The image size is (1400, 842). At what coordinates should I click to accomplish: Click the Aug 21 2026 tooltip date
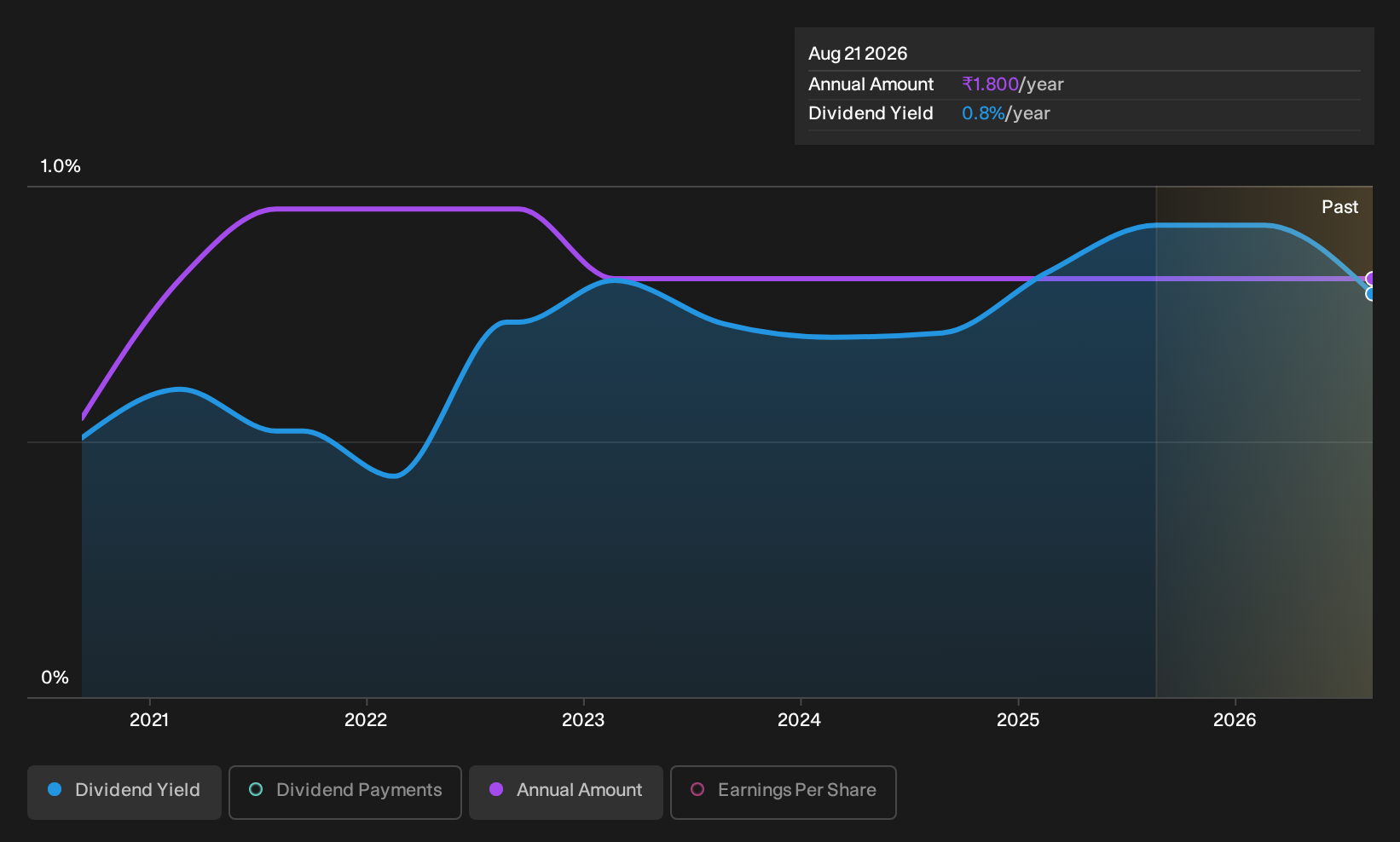pos(858,54)
